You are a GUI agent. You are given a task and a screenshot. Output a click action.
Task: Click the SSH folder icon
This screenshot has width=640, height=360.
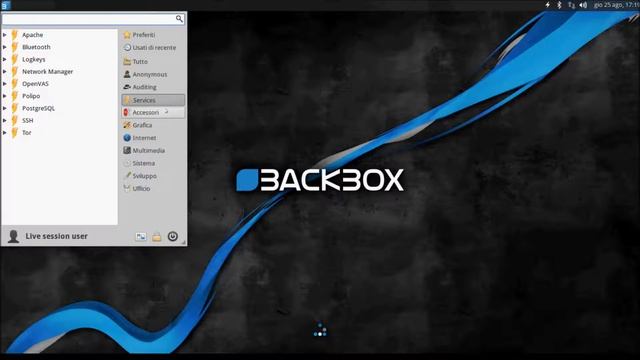[15, 121]
